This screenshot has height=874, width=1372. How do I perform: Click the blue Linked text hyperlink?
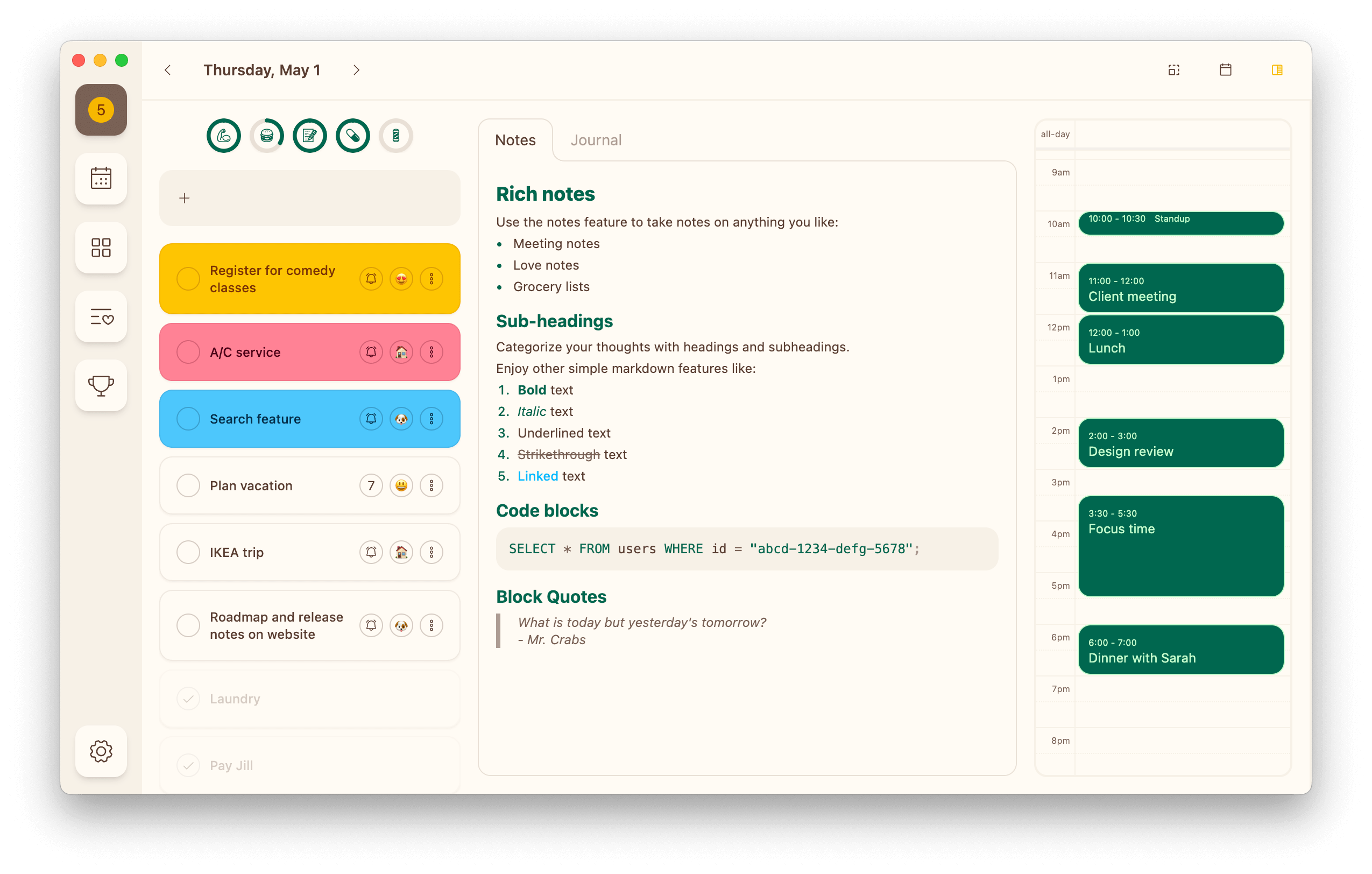pos(538,476)
